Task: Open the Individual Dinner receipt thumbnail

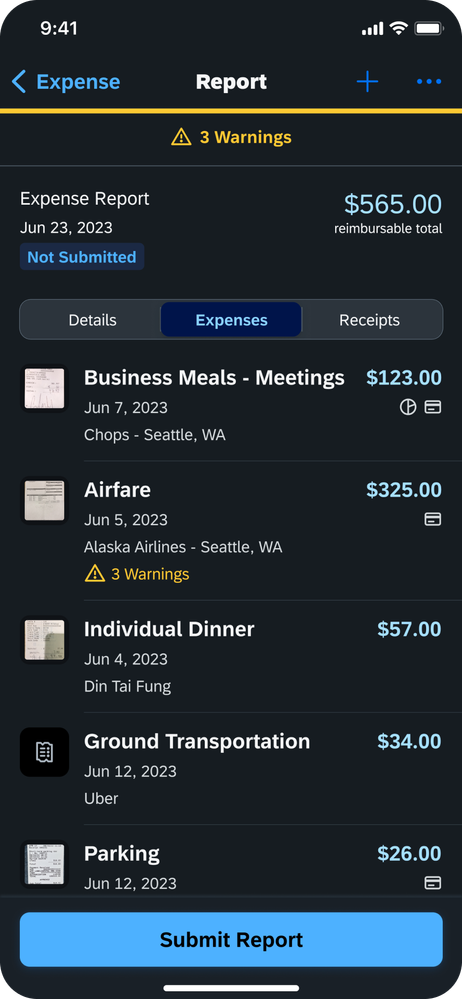Action: [44, 640]
